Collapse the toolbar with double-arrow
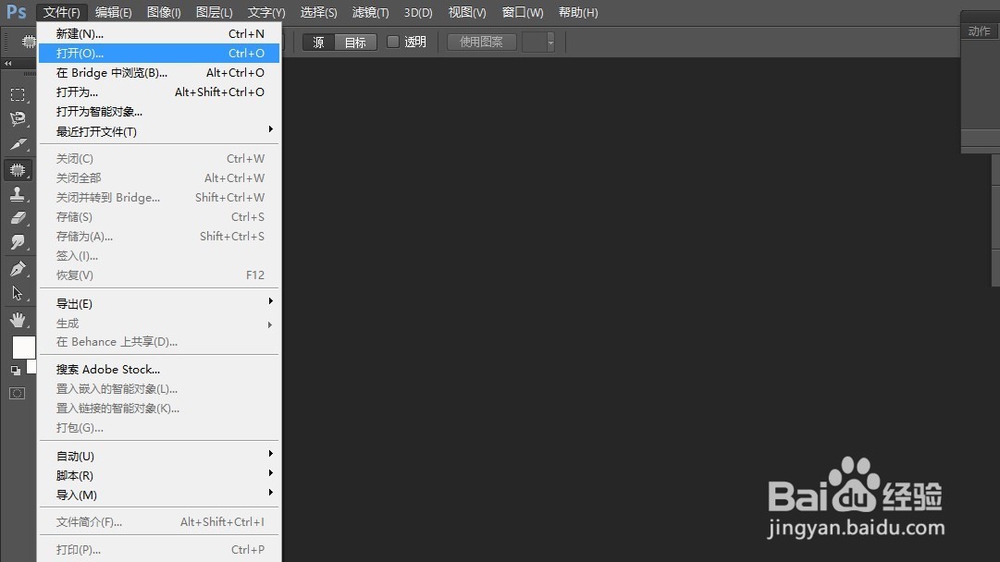Image resolution: width=1000 pixels, height=562 pixels. tap(8, 63)
